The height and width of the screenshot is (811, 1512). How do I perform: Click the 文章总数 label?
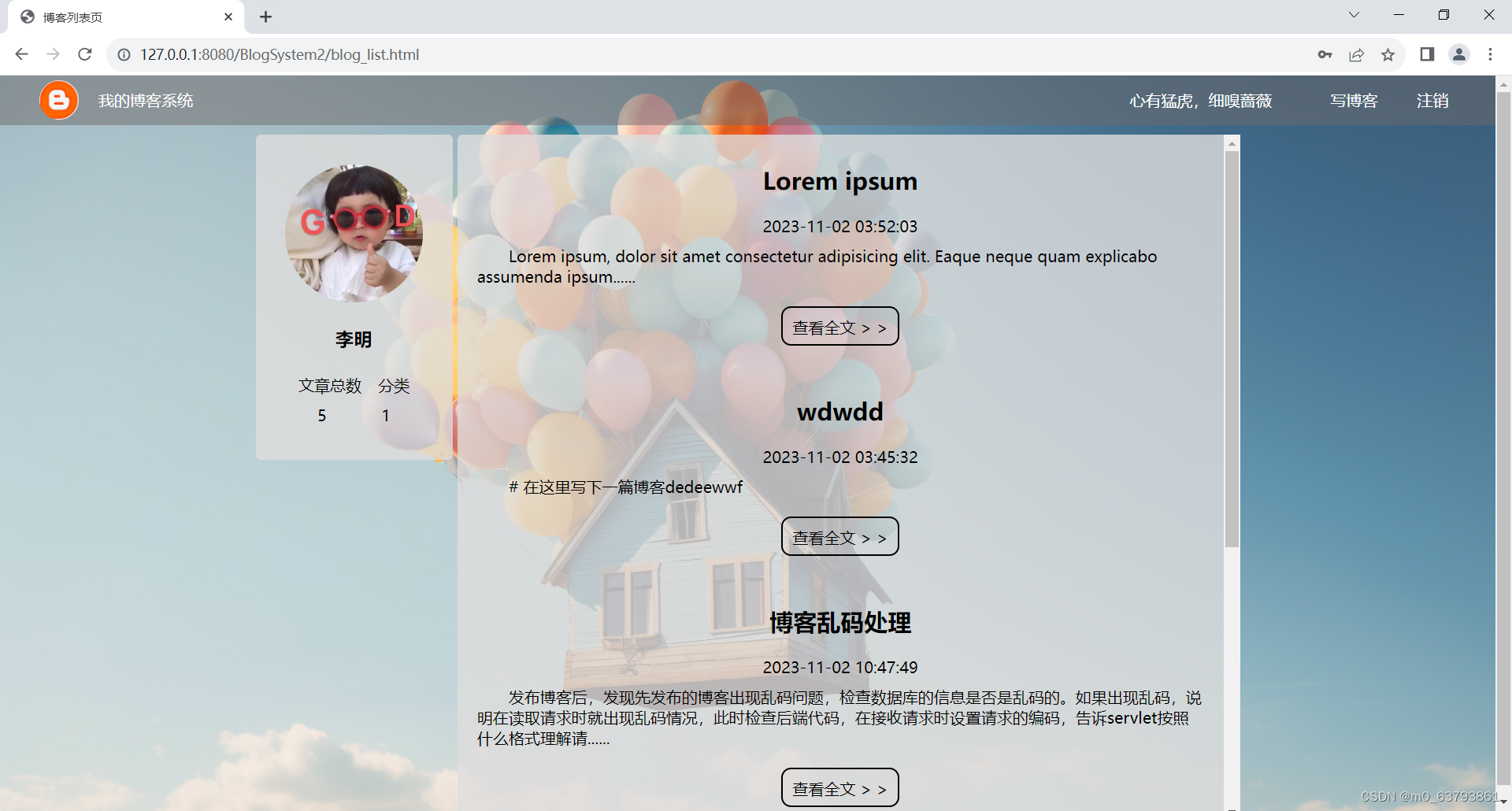click(x=329, y=386)
